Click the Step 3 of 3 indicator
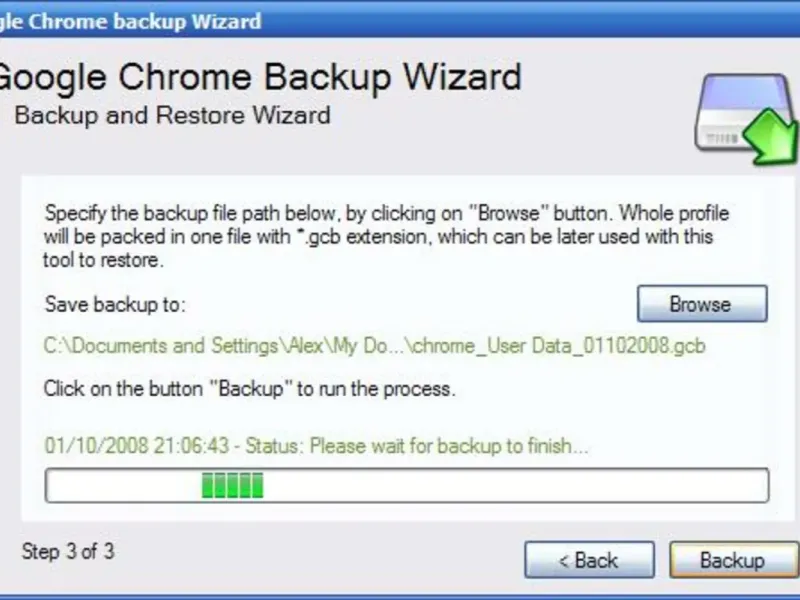 point(68,552)
